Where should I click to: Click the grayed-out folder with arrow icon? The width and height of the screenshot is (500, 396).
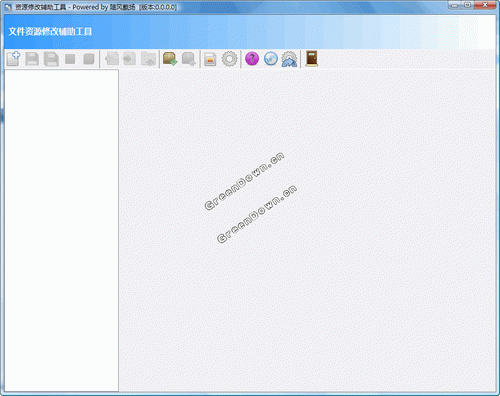tap(148, 59)
